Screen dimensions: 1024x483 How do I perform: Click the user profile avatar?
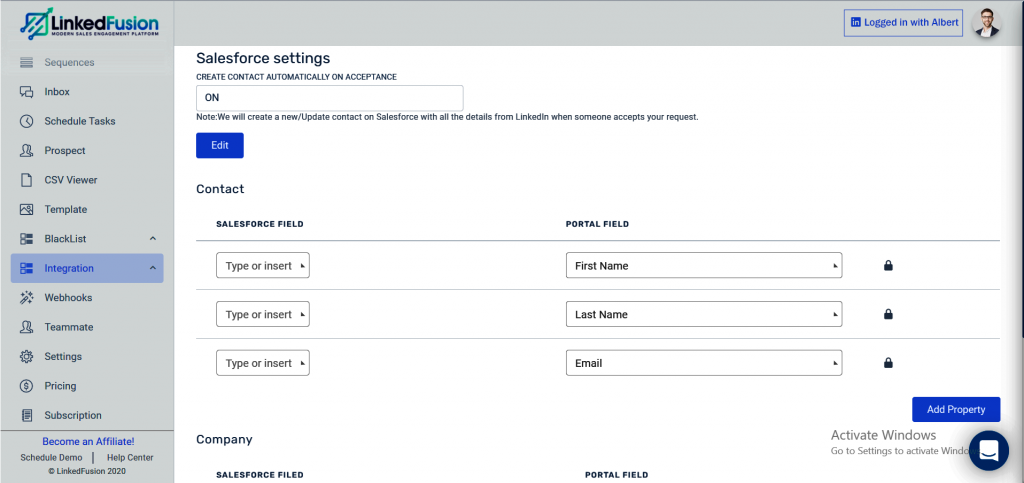[986, 23]
